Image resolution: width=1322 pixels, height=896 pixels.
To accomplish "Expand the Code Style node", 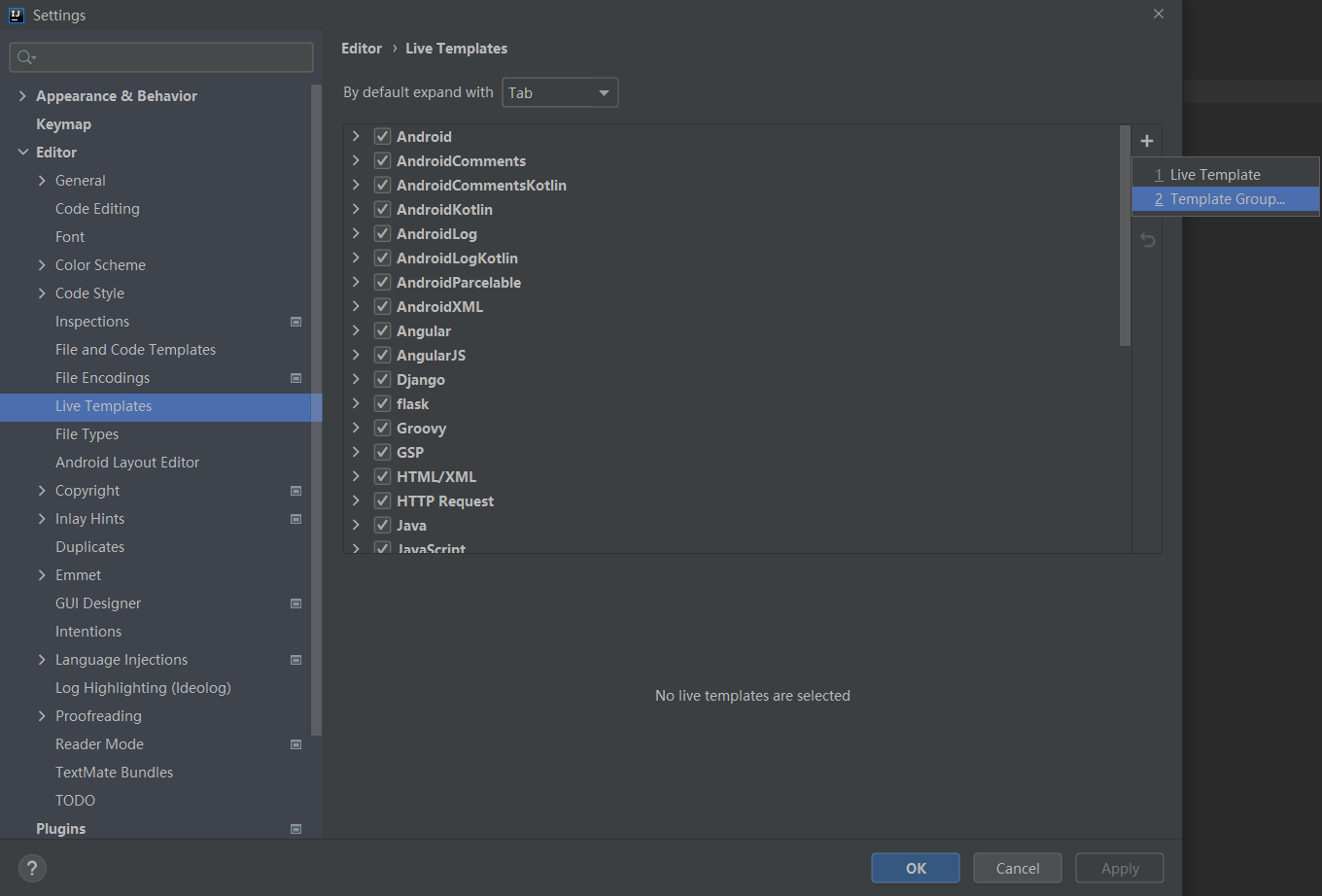I will [x=42, y=293].
